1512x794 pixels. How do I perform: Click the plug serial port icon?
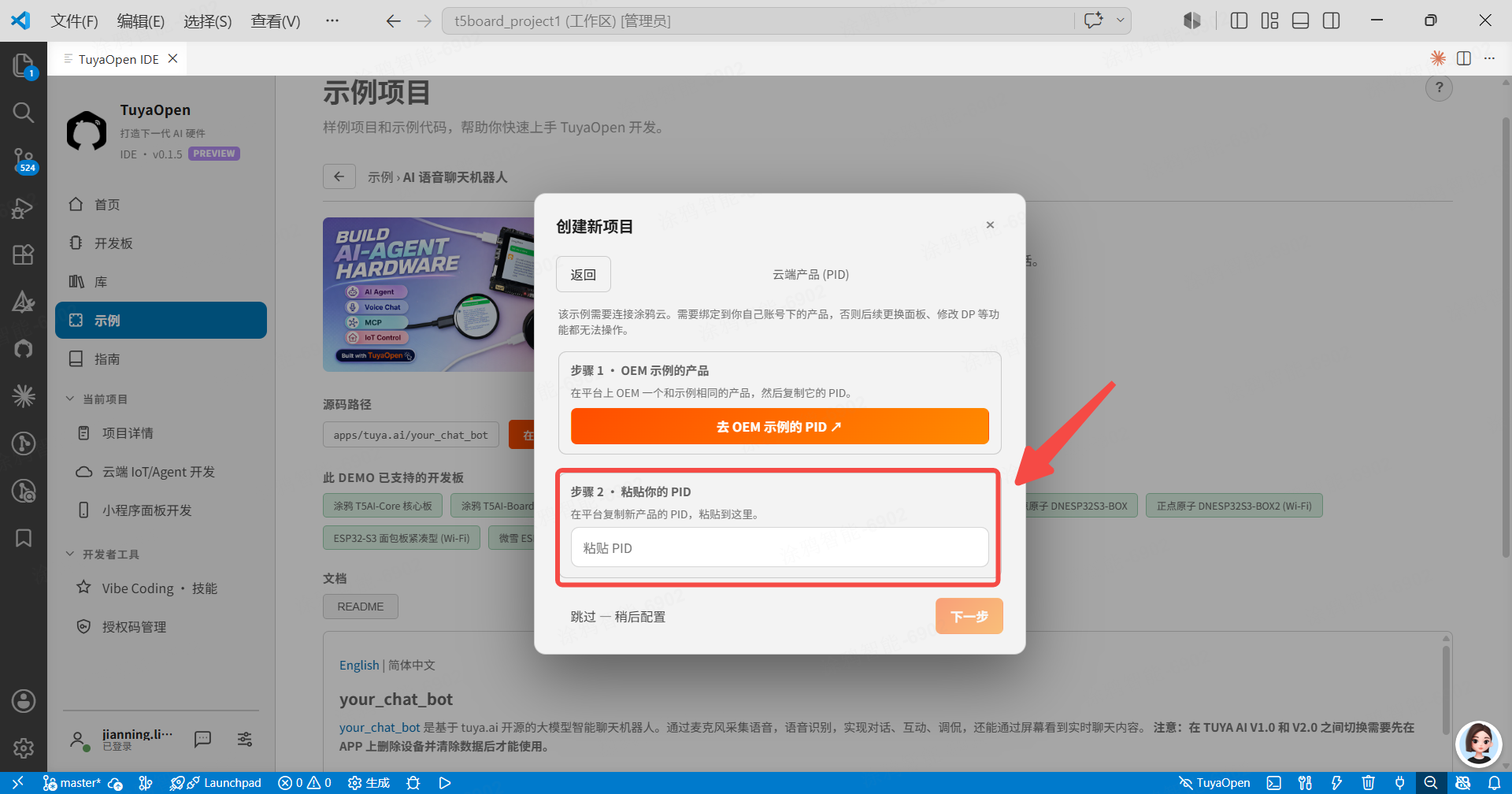(1399, 783)
